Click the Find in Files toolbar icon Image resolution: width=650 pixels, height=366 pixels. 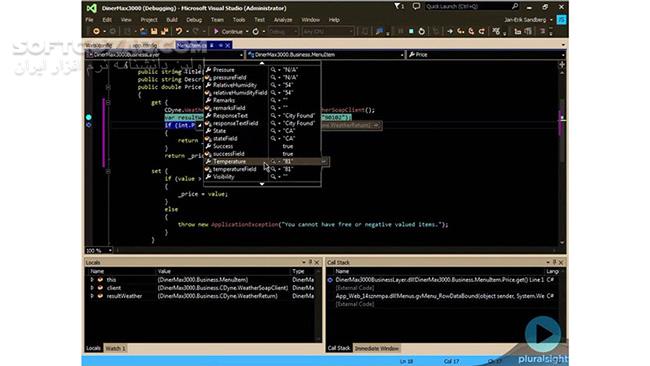tap(379, 32)
